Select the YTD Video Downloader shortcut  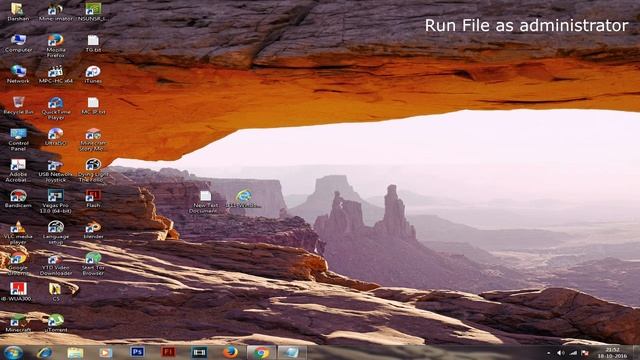click(56, 264)
